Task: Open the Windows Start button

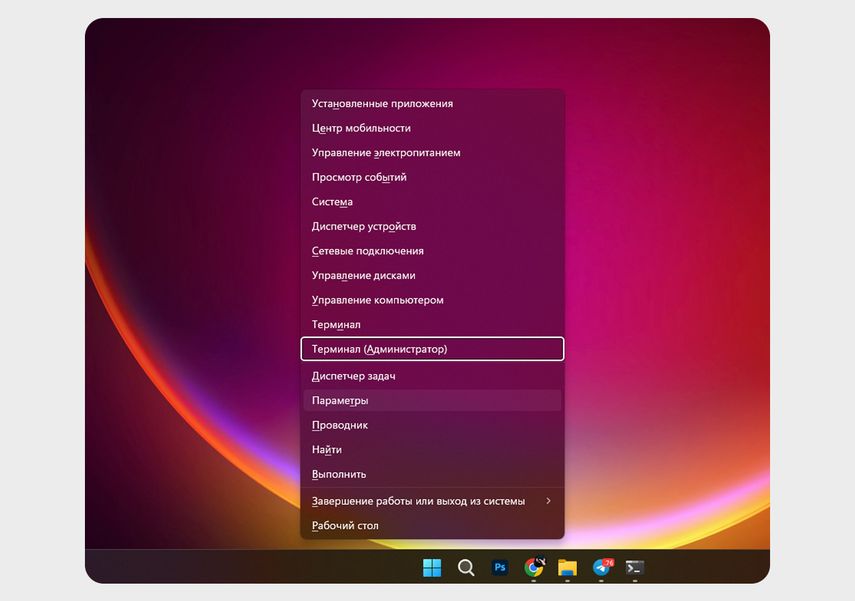Action: coord(432,568)
